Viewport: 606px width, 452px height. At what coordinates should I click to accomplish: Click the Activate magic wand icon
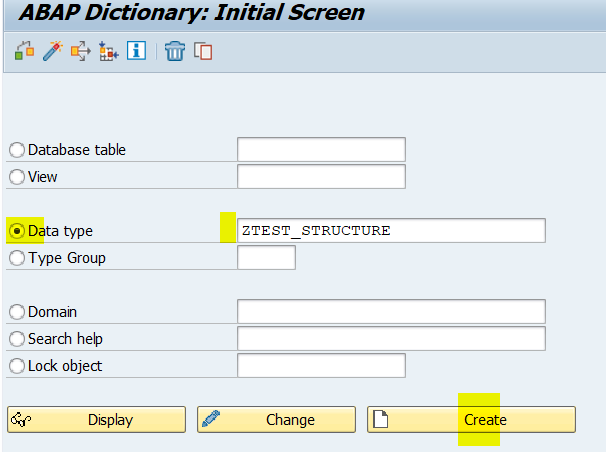coord(53,51)
